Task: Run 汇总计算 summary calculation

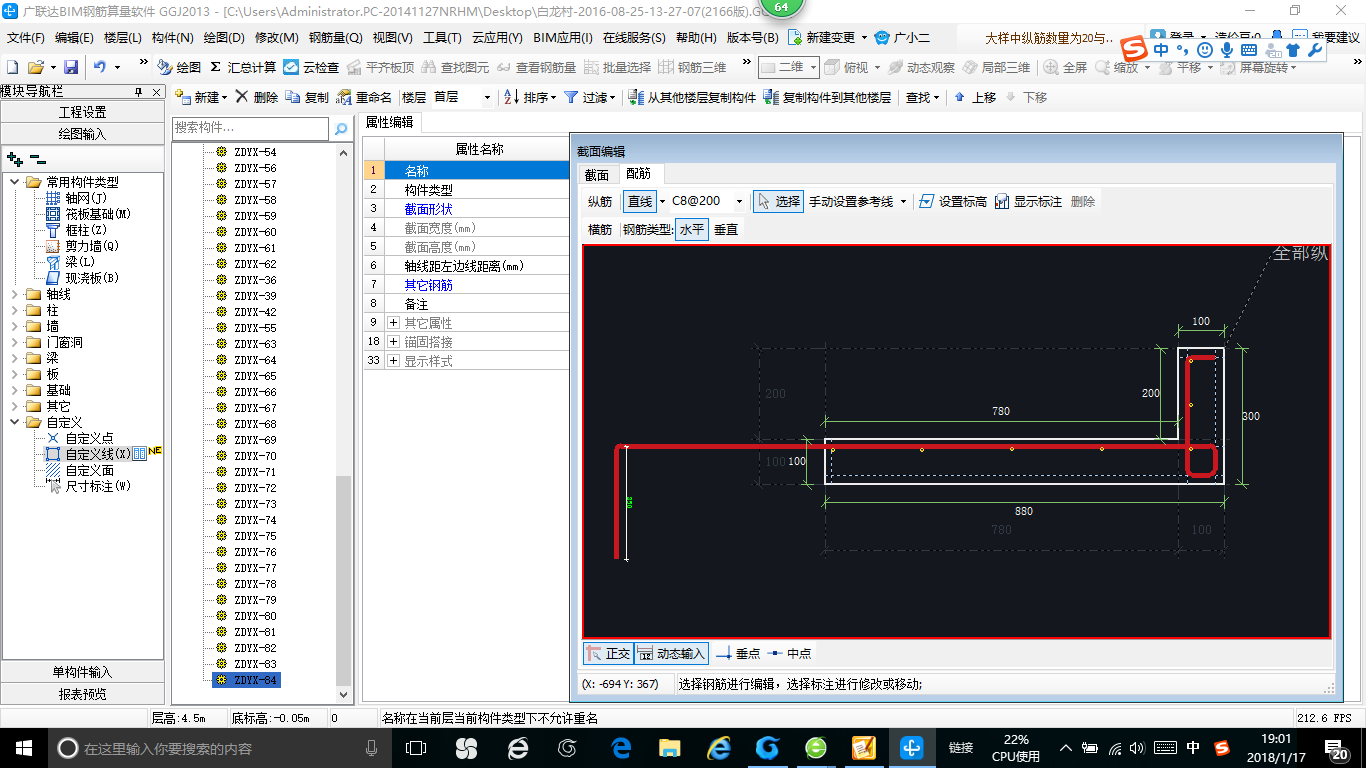Action: pos(243,67)
